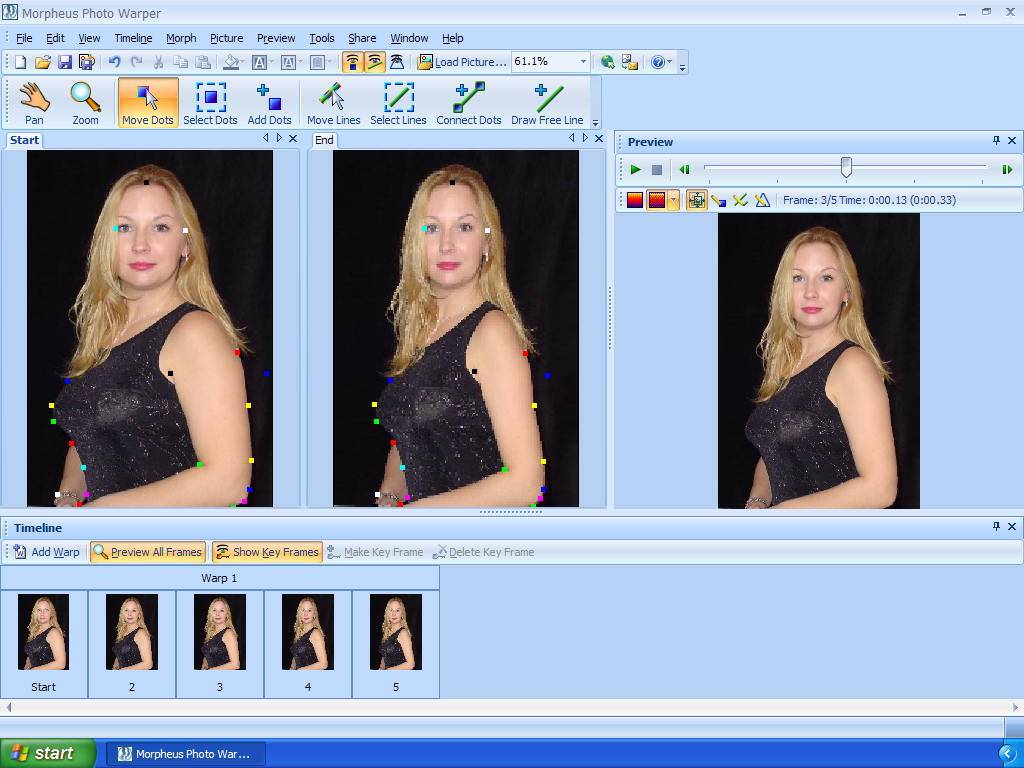The height and width of the screenshot is (768, 1024).
Task: Open the Help icon dropdown arrow
Action: click(x=672, y=62)
